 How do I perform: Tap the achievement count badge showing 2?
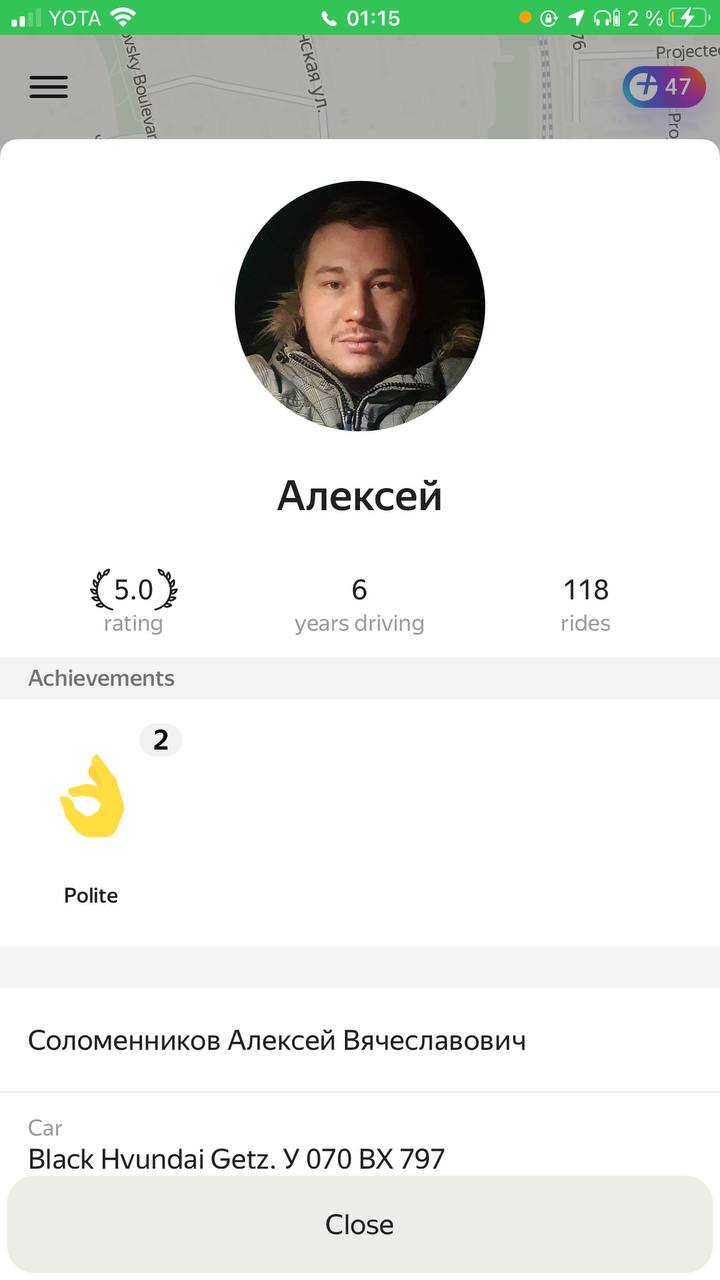pyautogui.click(x=160, y=741)
